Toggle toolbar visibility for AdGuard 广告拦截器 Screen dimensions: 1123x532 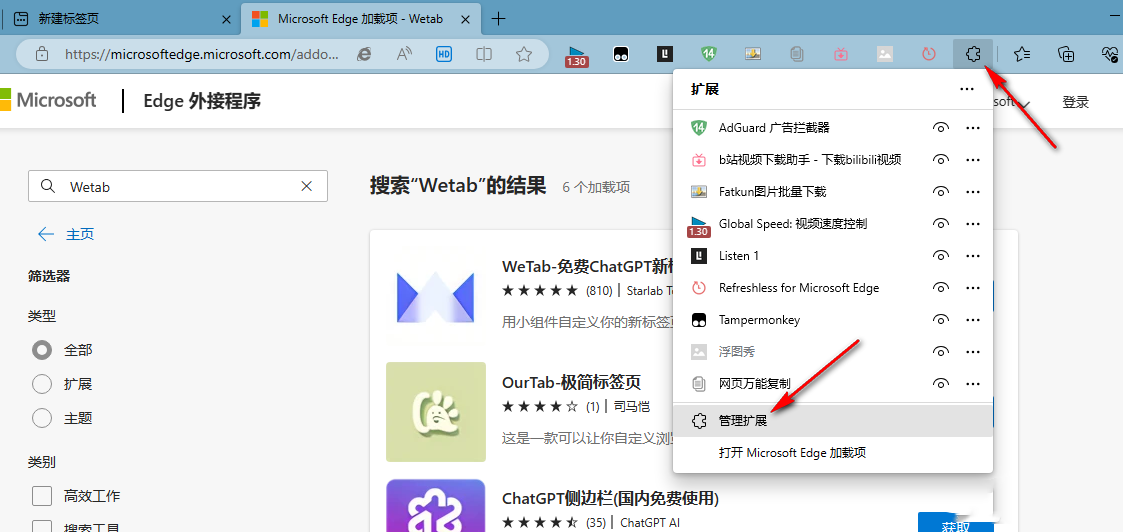coord(941,127)
